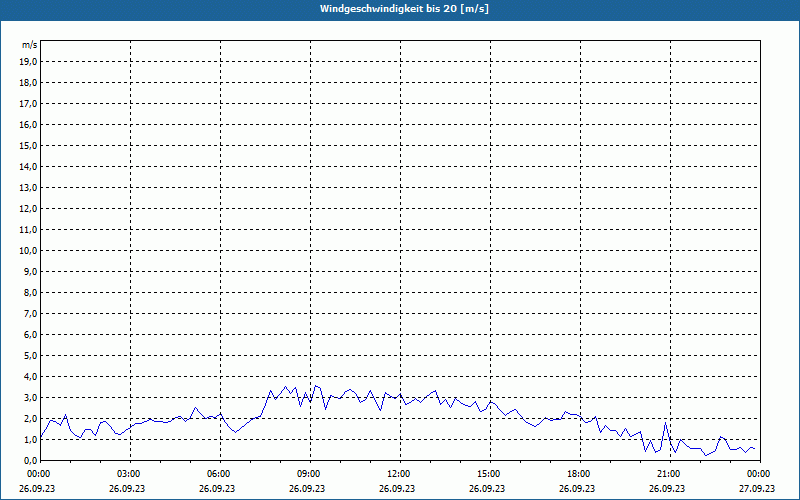Select the 16,0 y-axis label
This screenshot has height=500, width=800.
coord(28,124)
